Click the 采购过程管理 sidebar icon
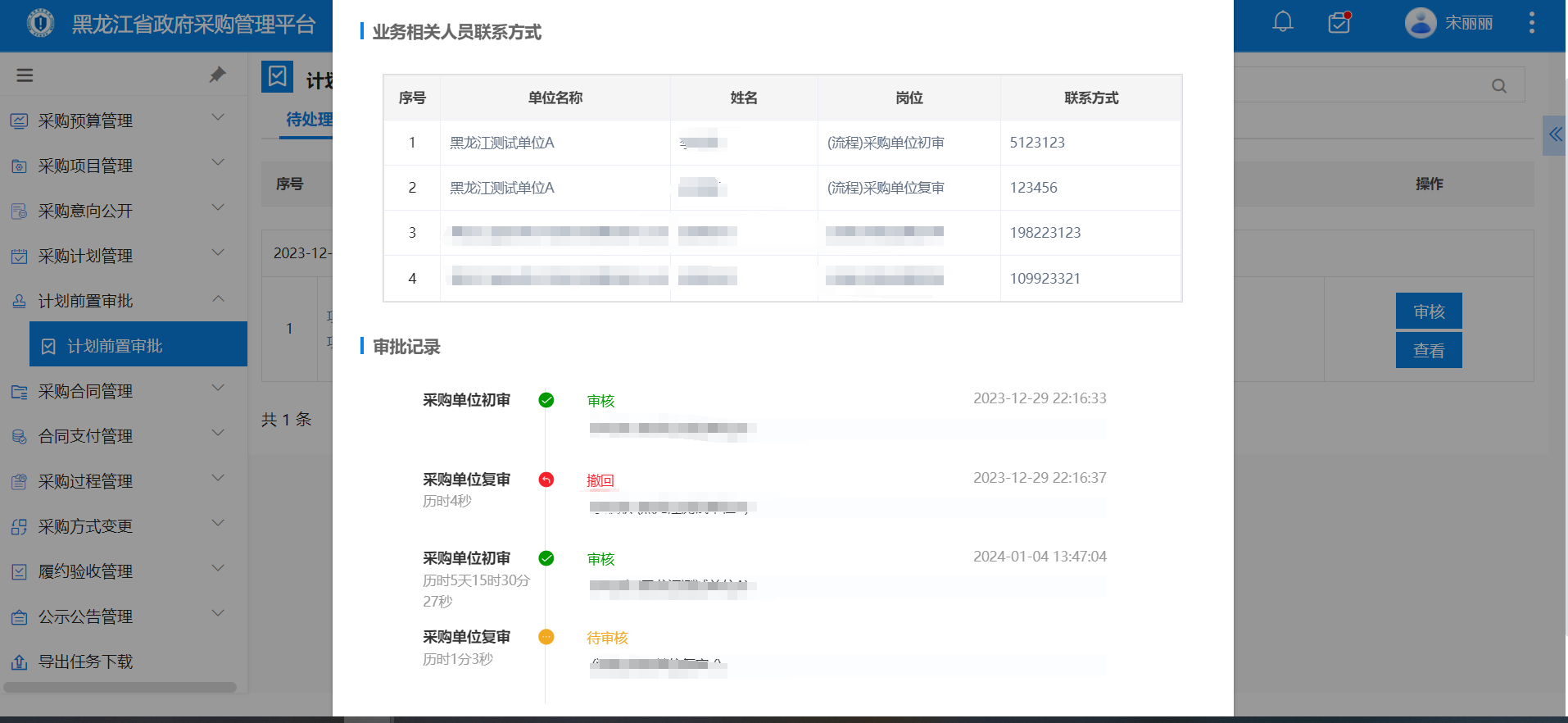The height and width of the screenshot is (723, 1568). click(19, 482)
